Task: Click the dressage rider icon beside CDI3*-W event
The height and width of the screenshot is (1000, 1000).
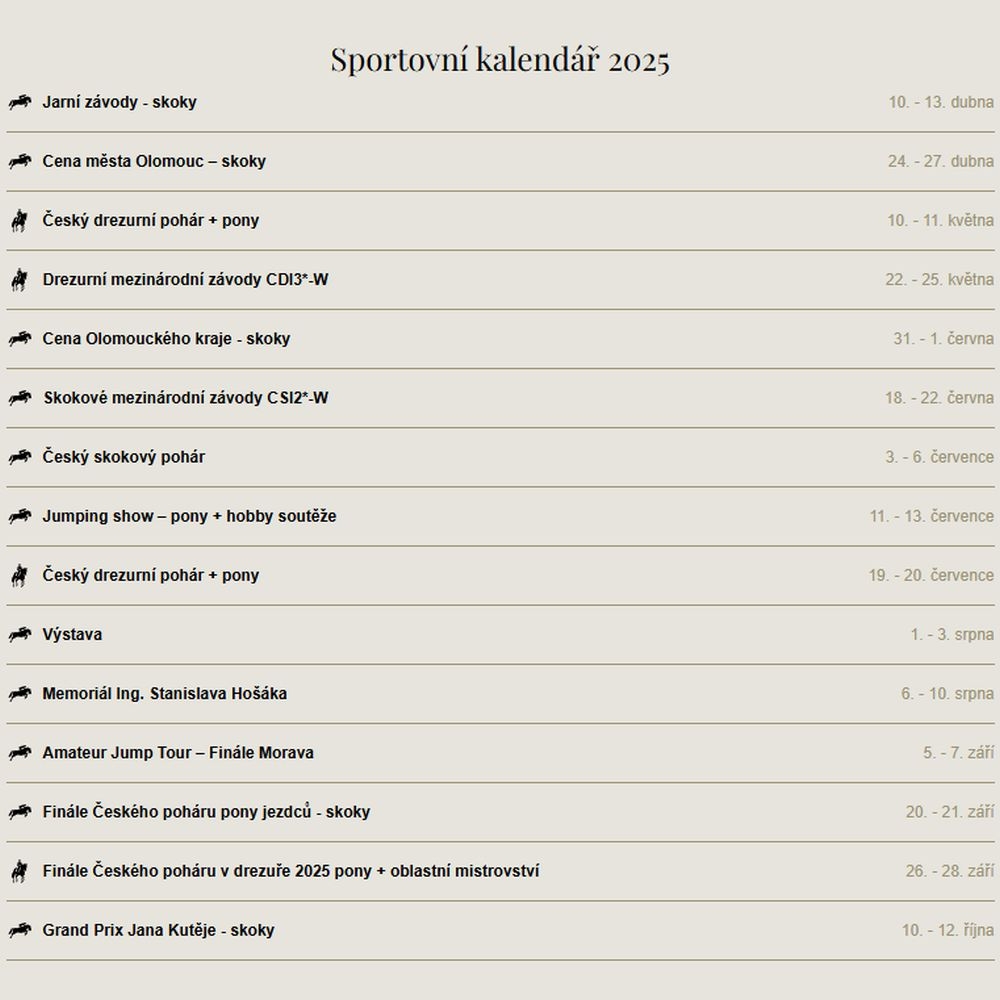Action: (x=20, y=279)
